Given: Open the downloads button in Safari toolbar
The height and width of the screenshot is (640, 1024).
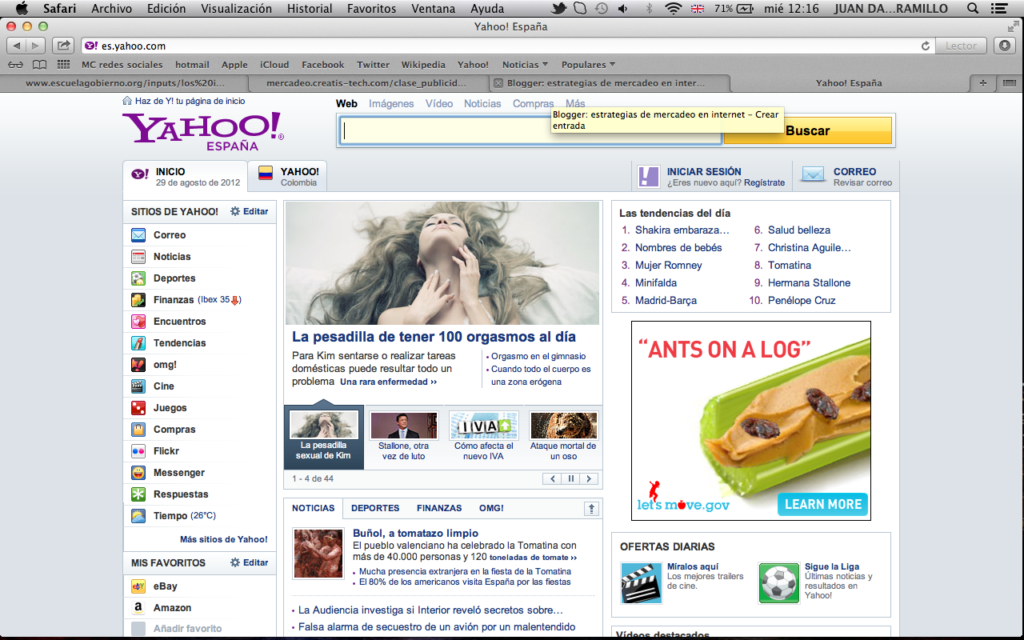Looking at the screenshot, I should (x=1004, y=46).
